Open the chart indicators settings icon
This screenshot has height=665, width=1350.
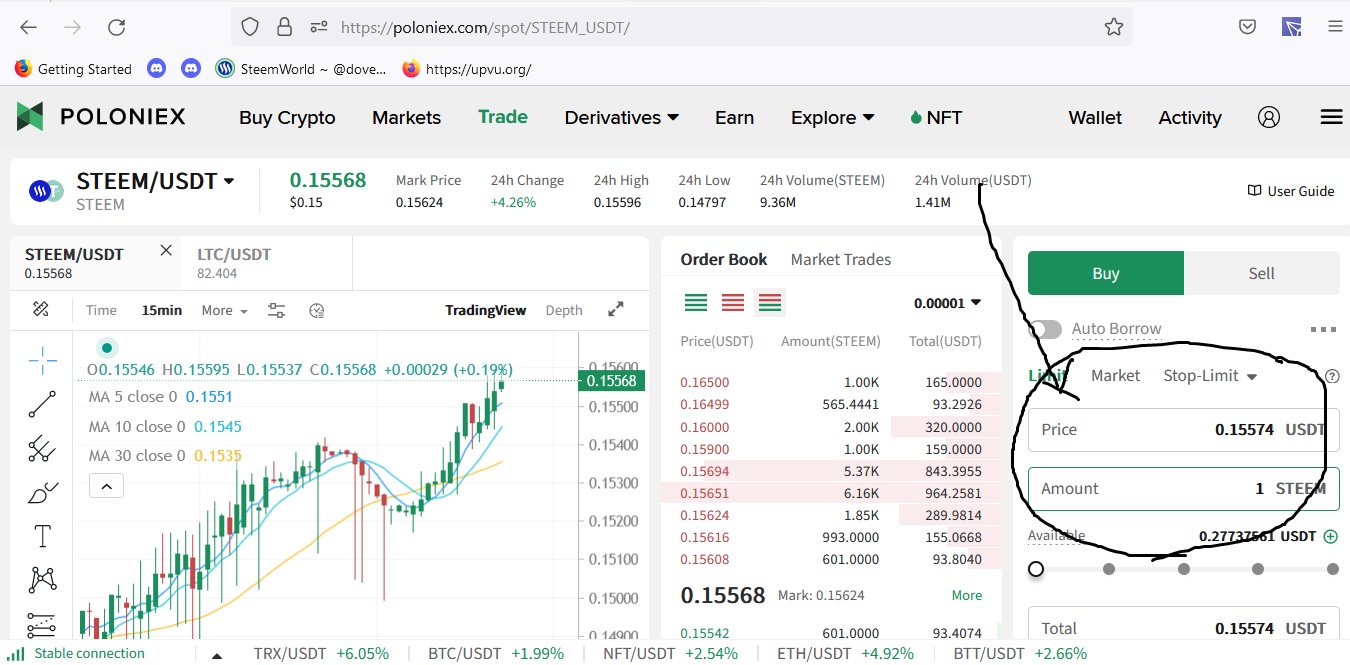[x=277, y=310]
